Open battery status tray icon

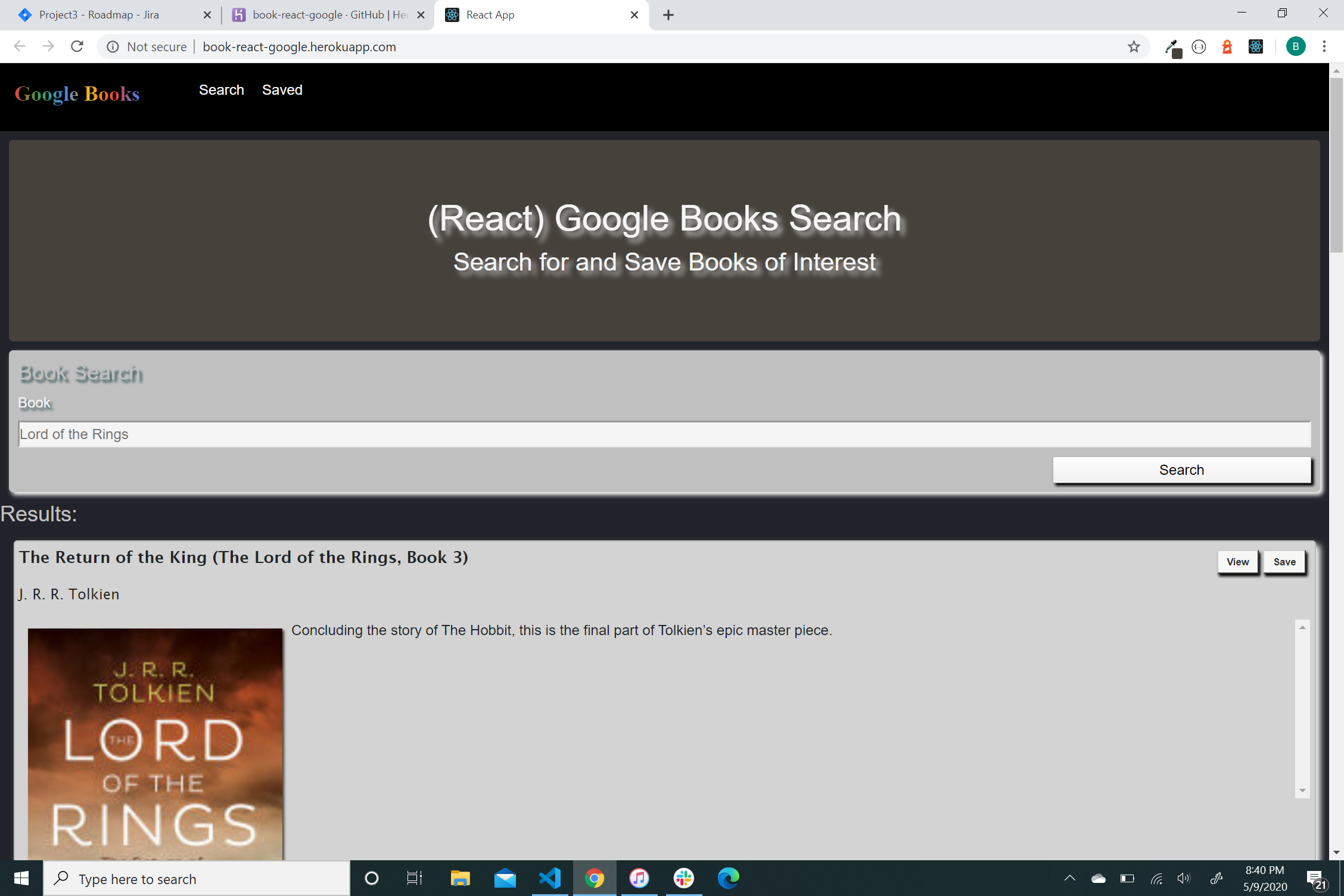click(1127, 878)
